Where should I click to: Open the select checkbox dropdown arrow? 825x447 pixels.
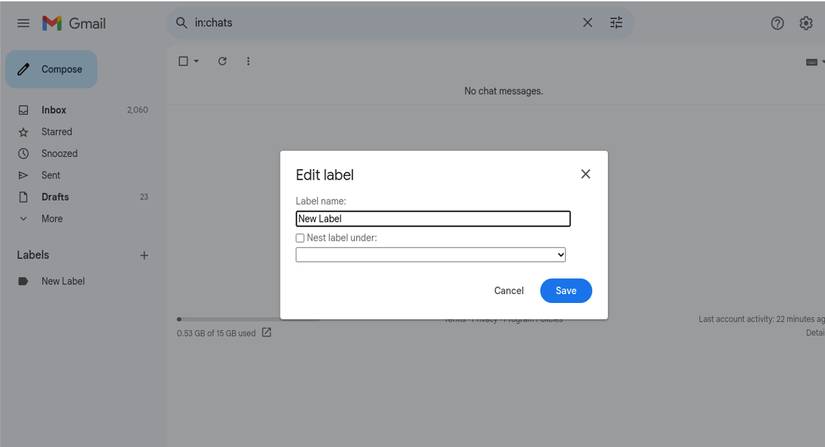click(x=196, y=61)
